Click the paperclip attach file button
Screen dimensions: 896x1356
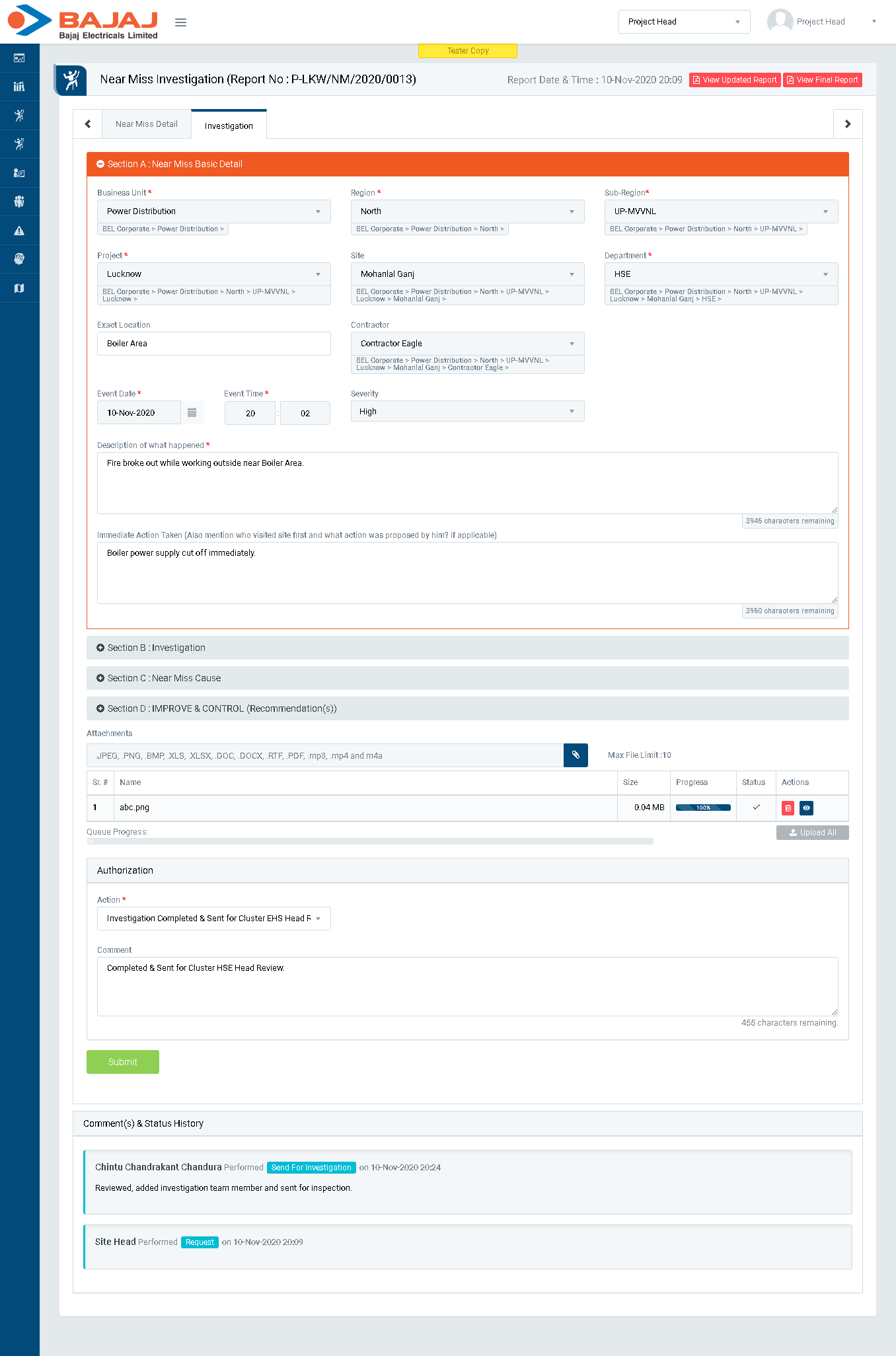(x=576, y=755)
